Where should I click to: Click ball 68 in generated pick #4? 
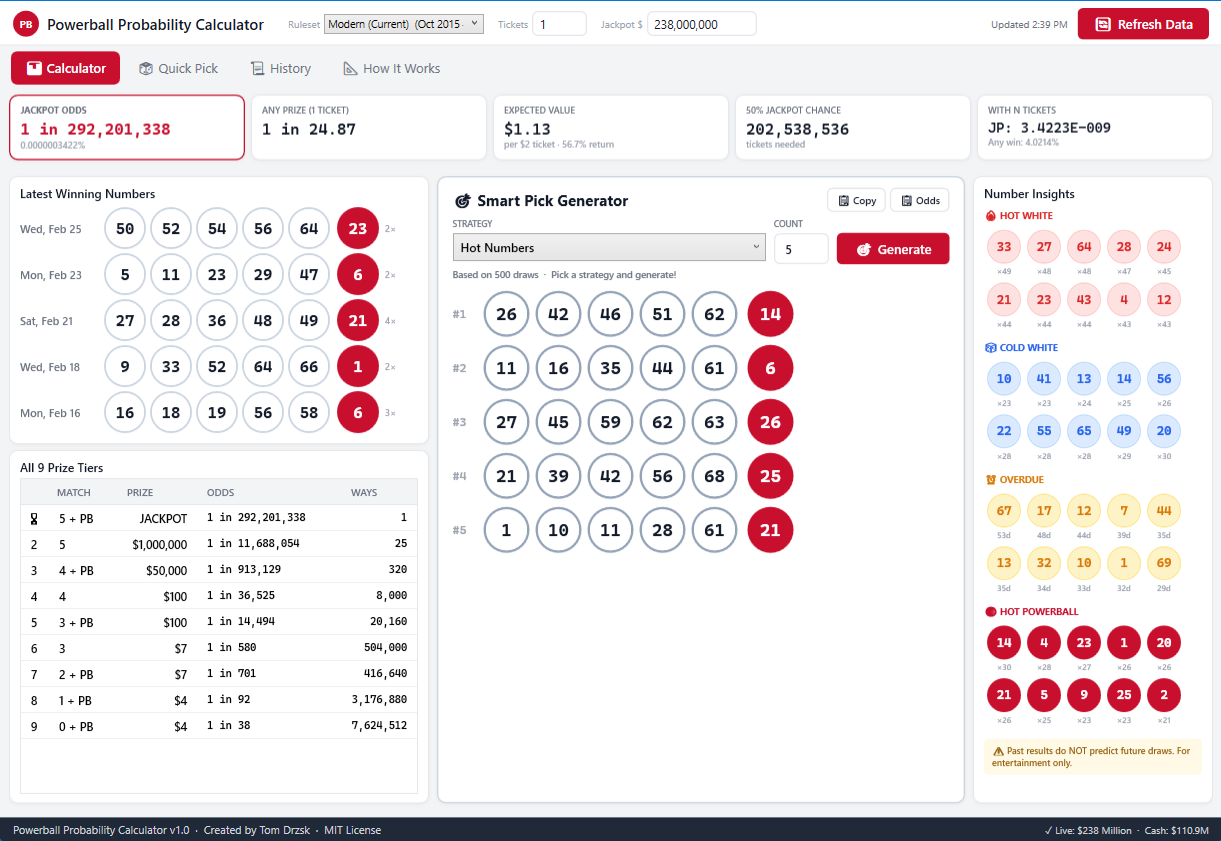coord(714,476)
